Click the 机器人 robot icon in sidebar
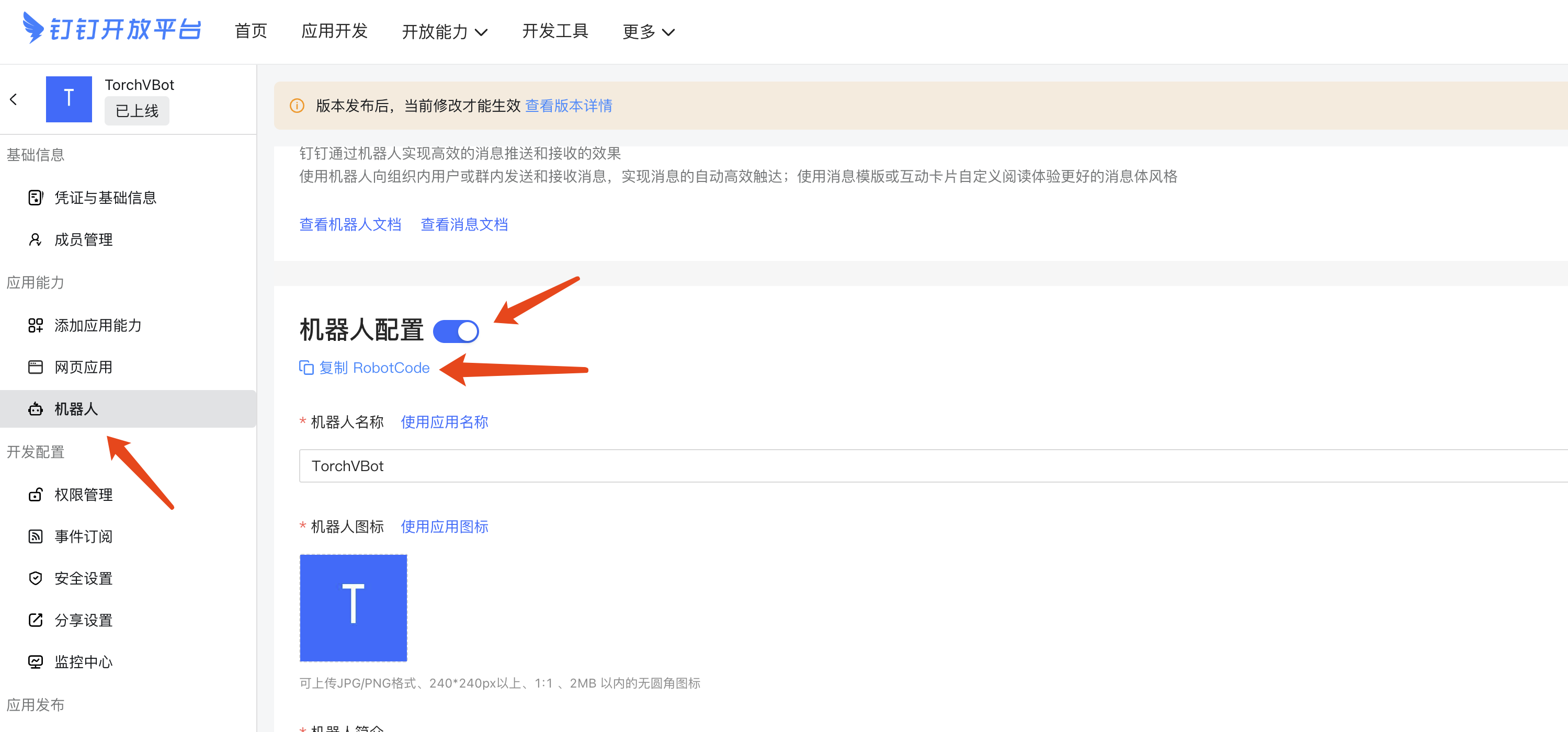This screenshot has width=1568, height=732. (x=36, y=409)
